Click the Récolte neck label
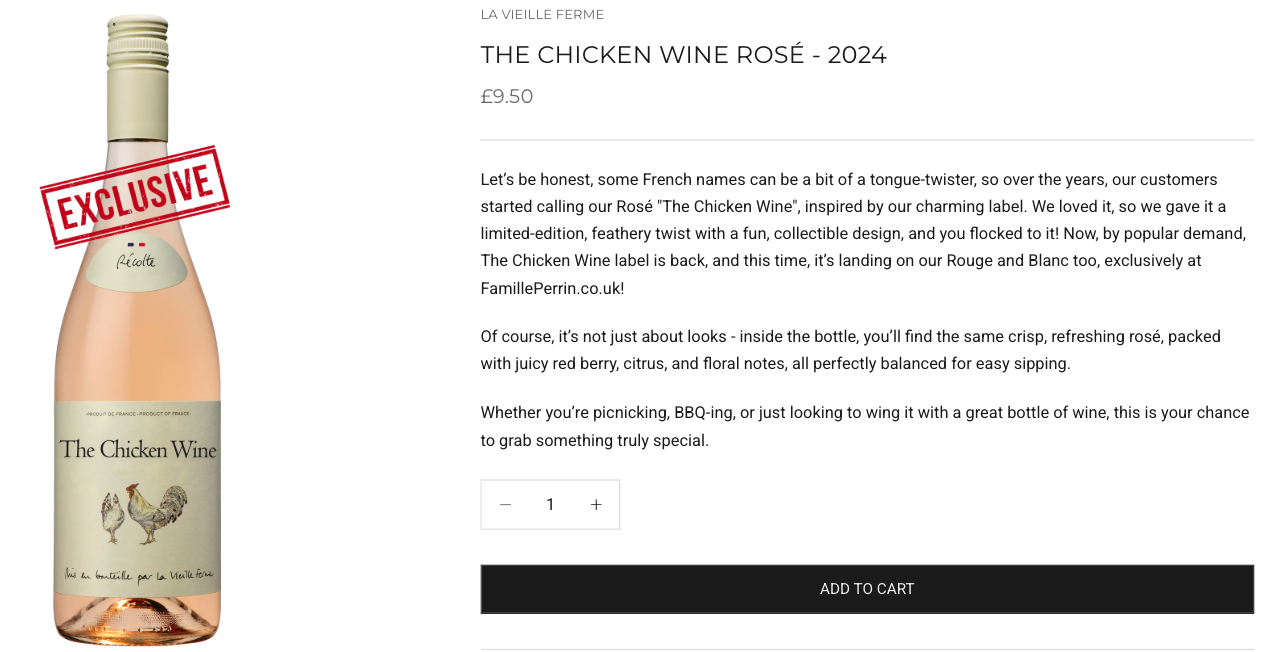Viewport: 1267px width, 652px height. pos(136,262)
